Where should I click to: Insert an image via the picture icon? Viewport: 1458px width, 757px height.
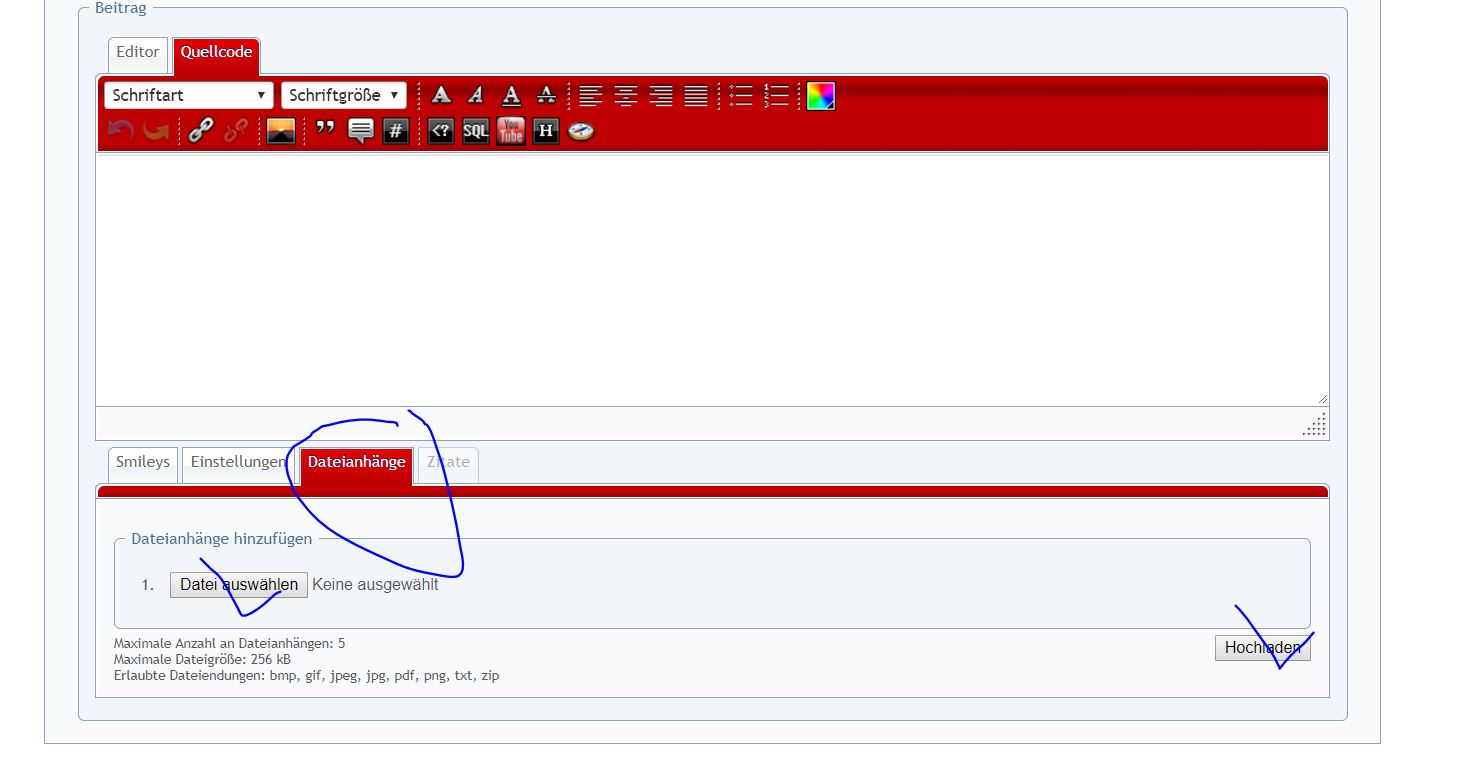point(281,131)
